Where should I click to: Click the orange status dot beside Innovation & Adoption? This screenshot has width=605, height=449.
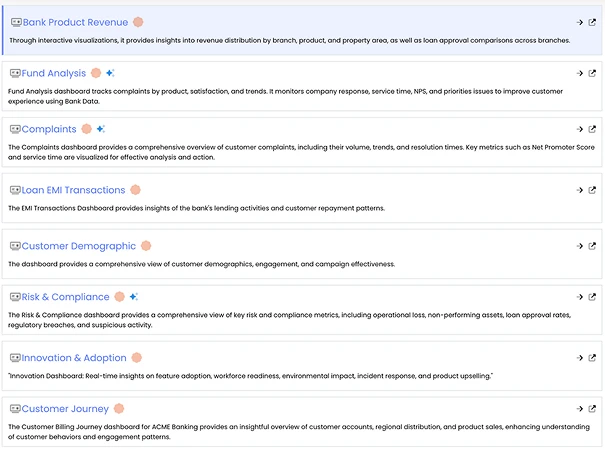(137, 358)
